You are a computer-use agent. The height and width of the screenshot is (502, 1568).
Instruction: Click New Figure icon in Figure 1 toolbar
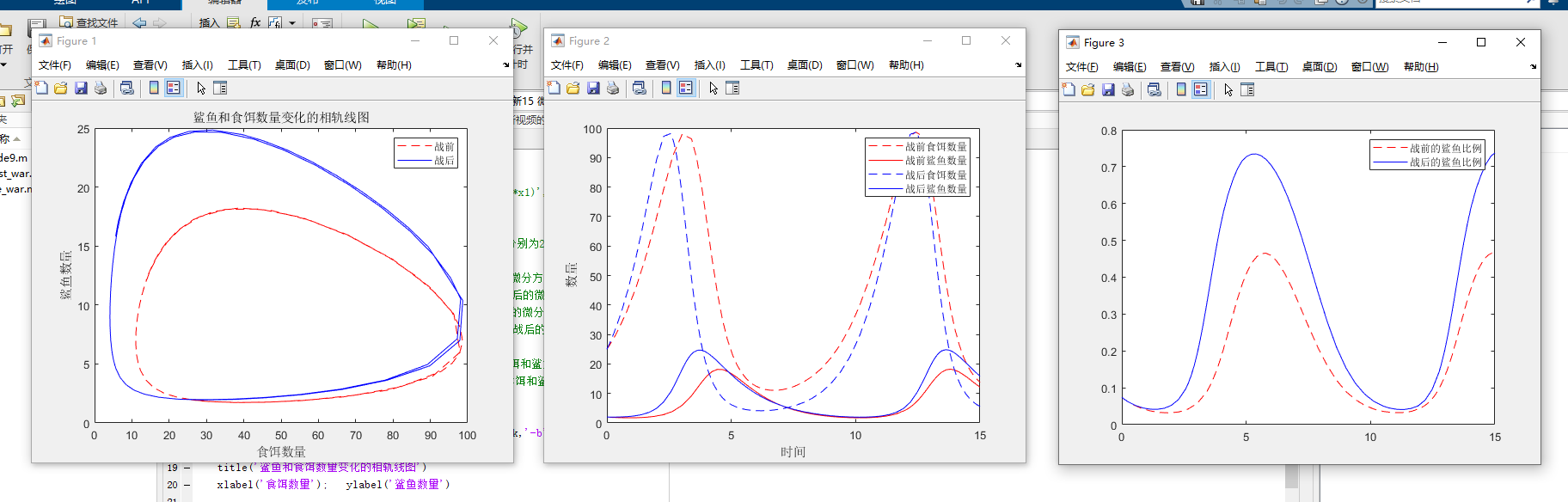[x=41, y=88]
